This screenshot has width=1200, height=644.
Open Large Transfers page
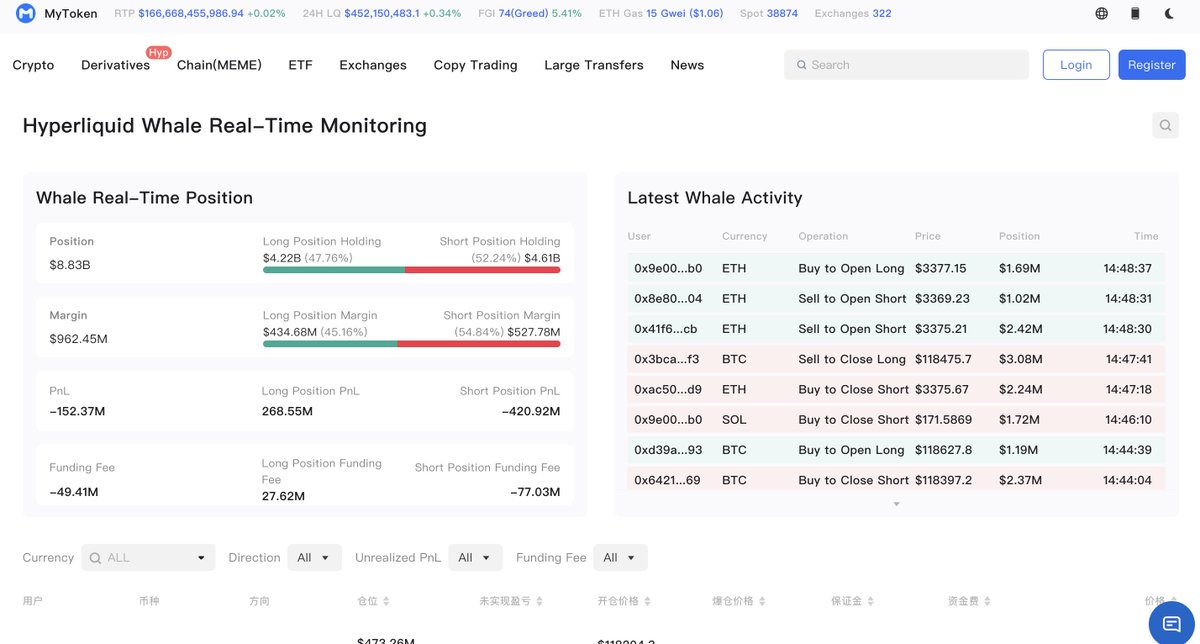click(594, 65)
